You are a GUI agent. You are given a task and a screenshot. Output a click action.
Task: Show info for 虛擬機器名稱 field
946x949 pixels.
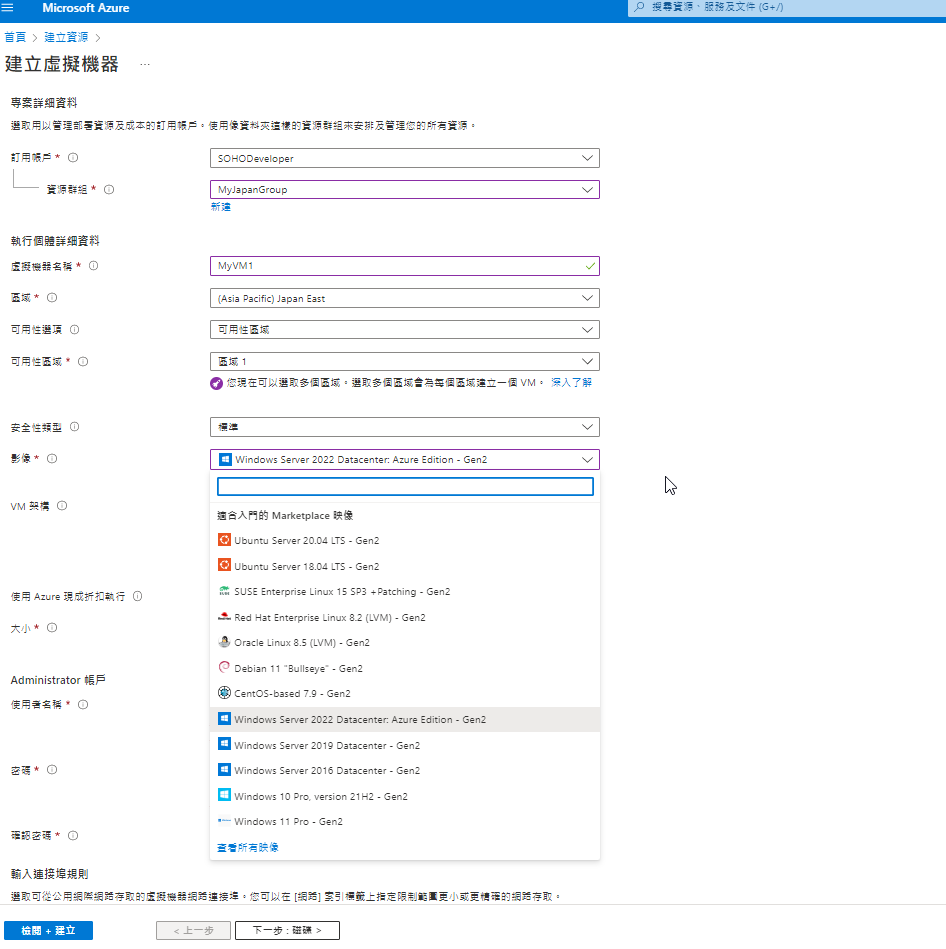(x=94, y=266)
